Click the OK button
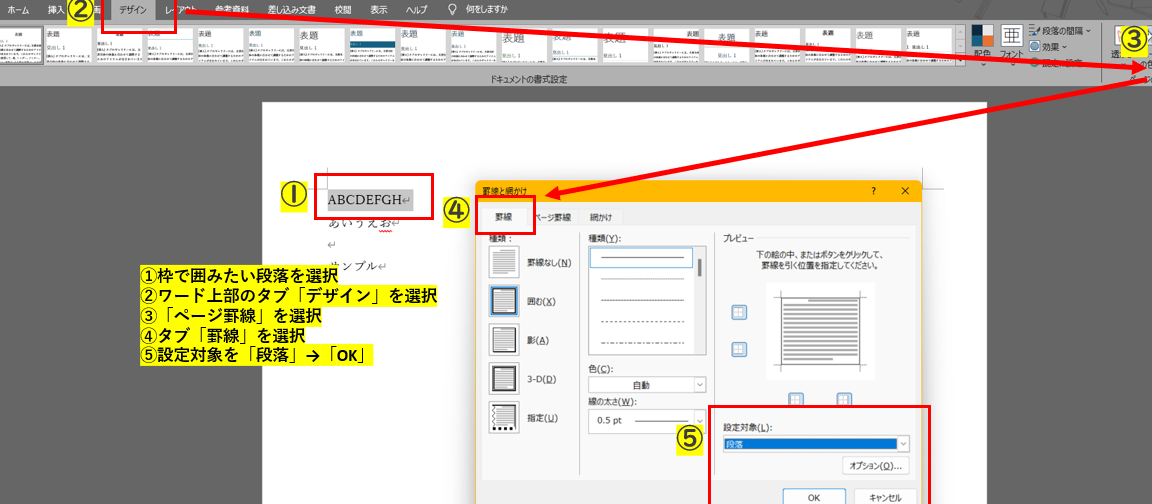 (813, 497)
